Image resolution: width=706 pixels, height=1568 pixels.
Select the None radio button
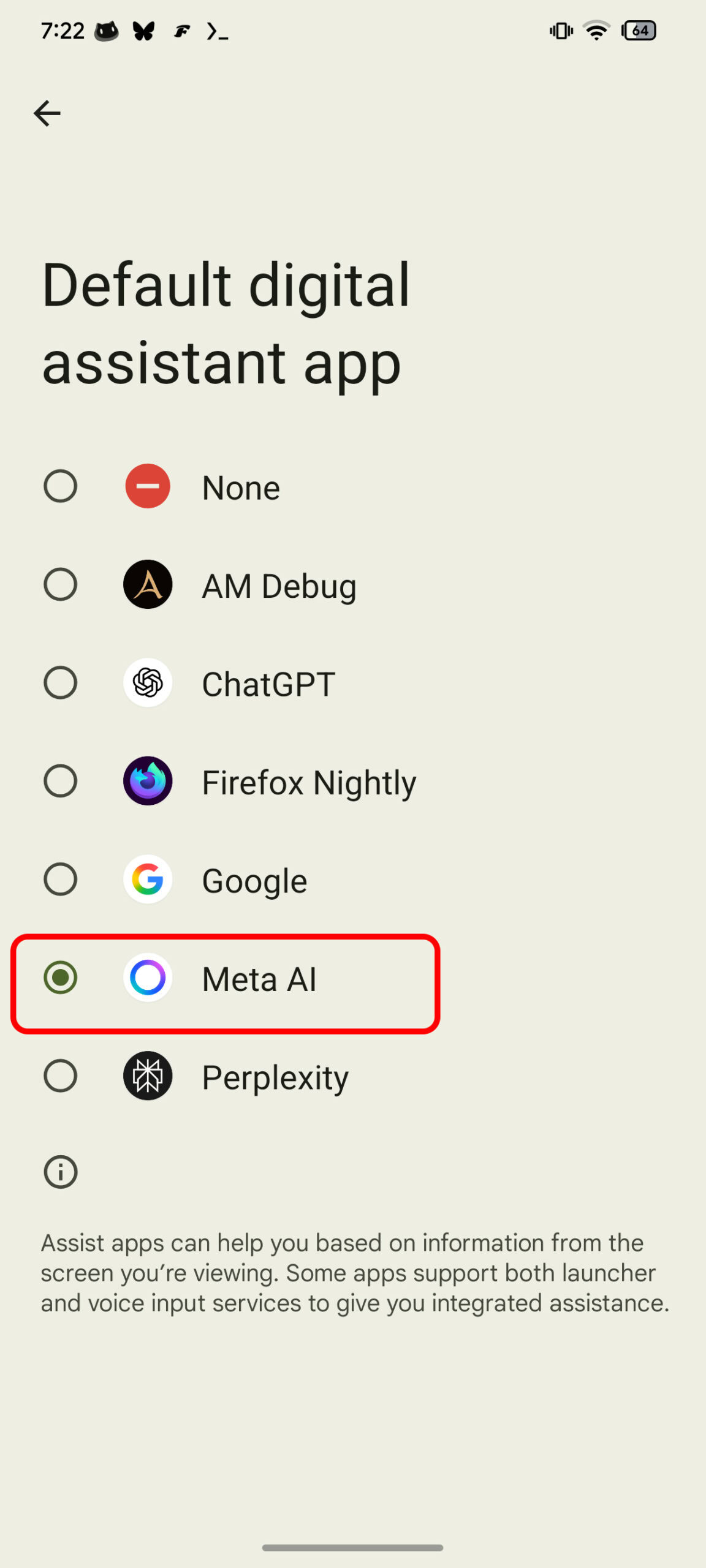pyautogui.click(x=61, y=486)
